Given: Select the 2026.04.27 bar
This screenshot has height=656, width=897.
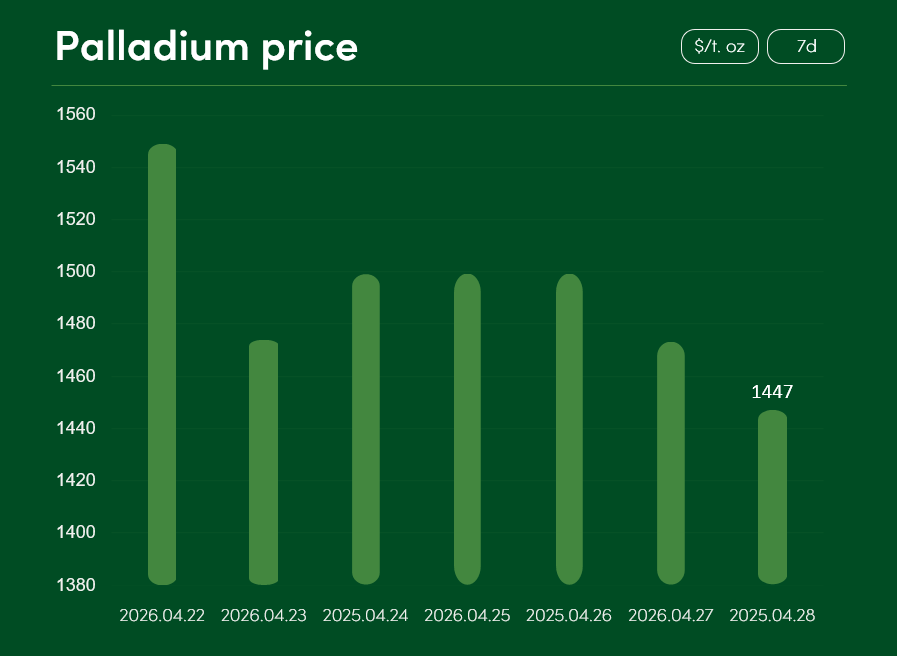Looking at the screenshot, I should point(671,463).
